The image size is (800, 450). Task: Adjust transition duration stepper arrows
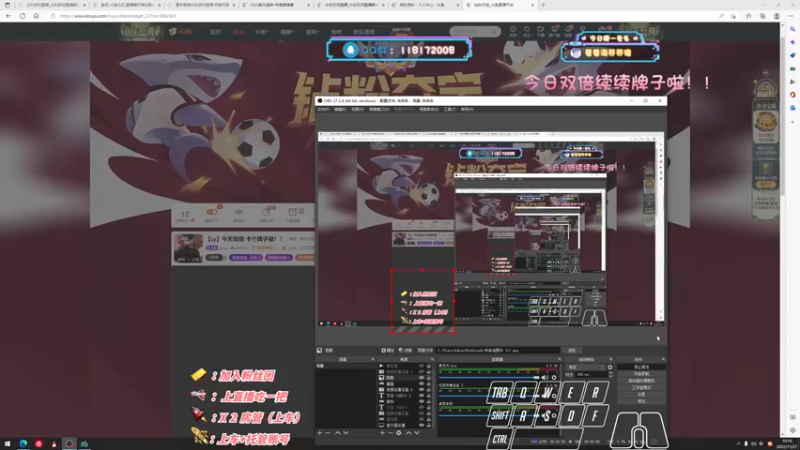(611, 374)
